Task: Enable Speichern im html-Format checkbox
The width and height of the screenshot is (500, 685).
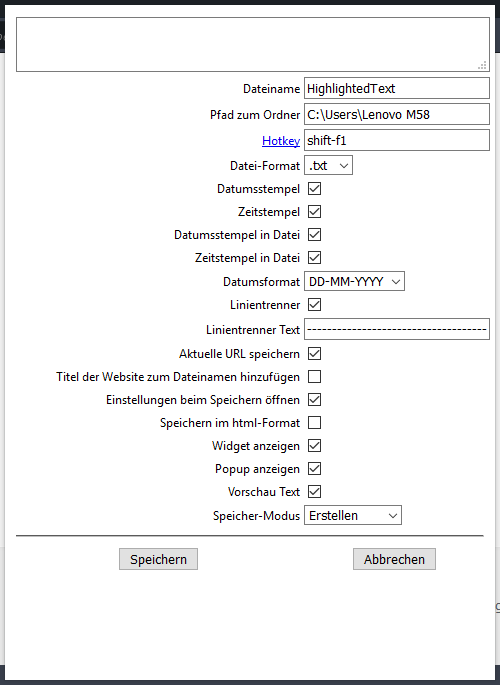Action: tap(314, 422)
